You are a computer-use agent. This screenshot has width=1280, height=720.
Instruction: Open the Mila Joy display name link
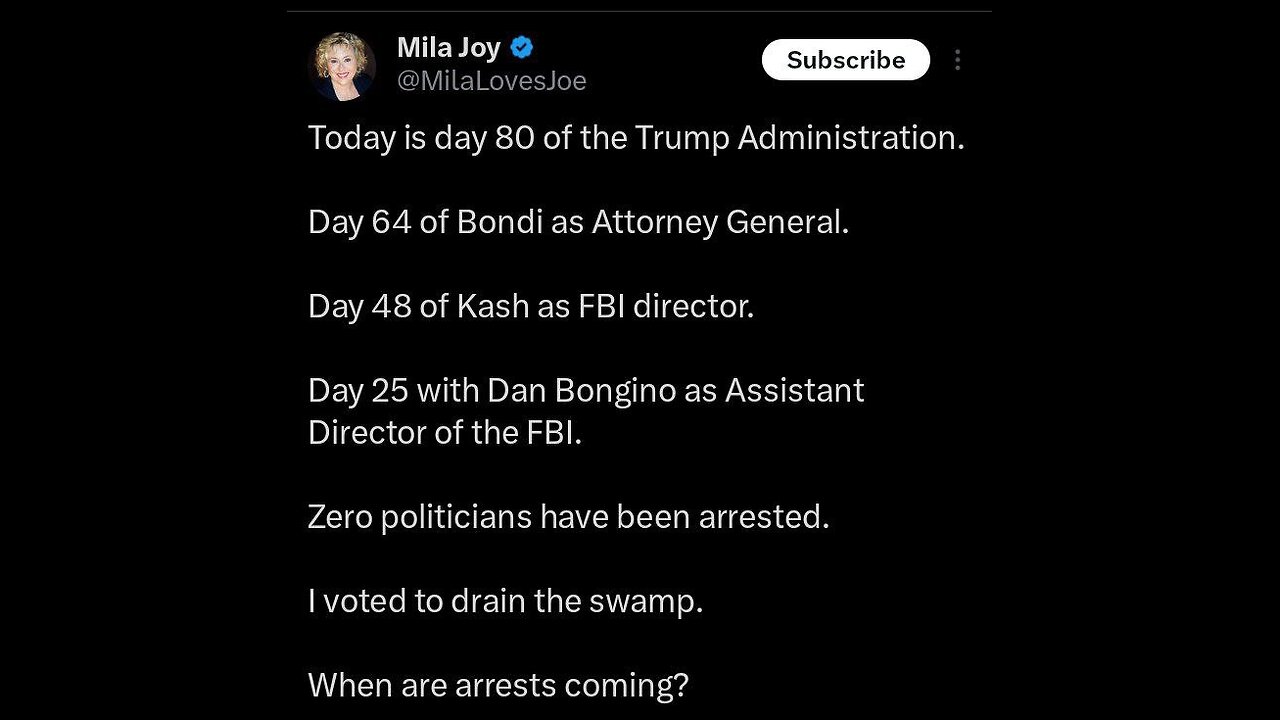(448, 47)
